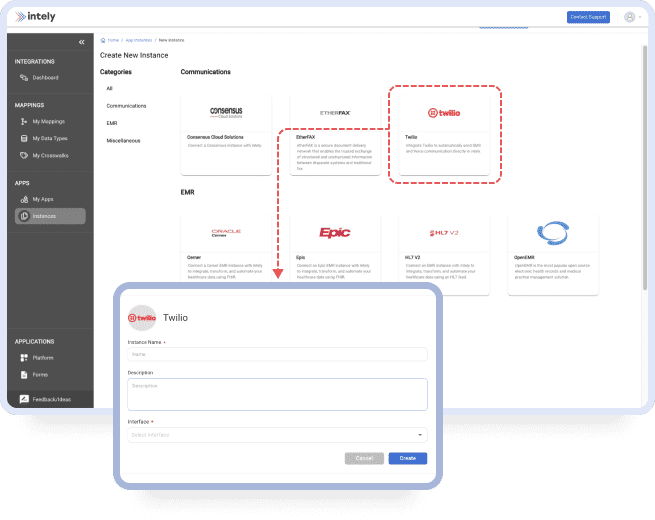Open the Dashboard icon in sidebar
The image size is (655, 520).
point(24,78)
